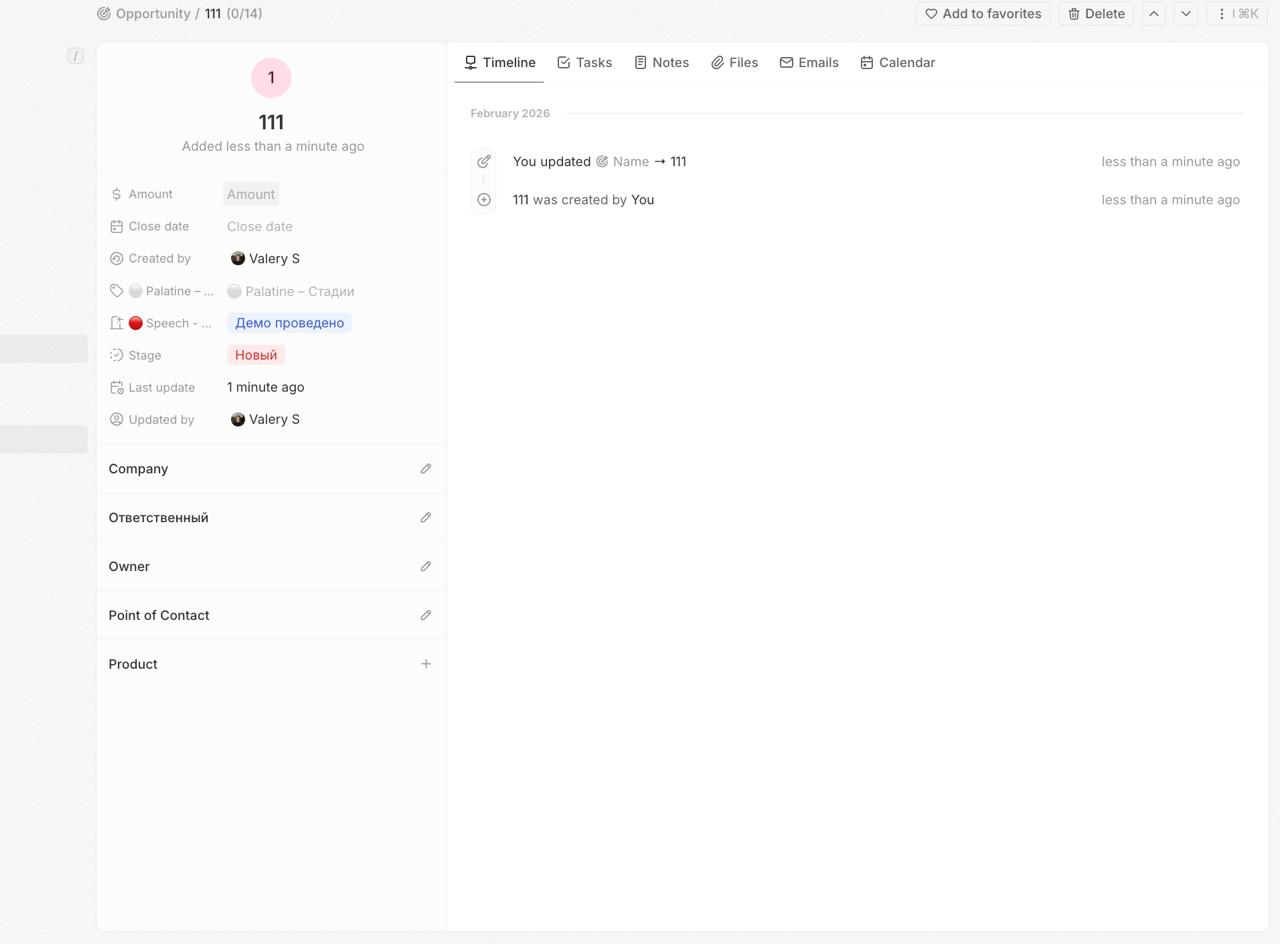The image size is (1280, 944).
Task: Delete the 111 opportunity
Action: pyautogui.click(x=1096, y=14)
